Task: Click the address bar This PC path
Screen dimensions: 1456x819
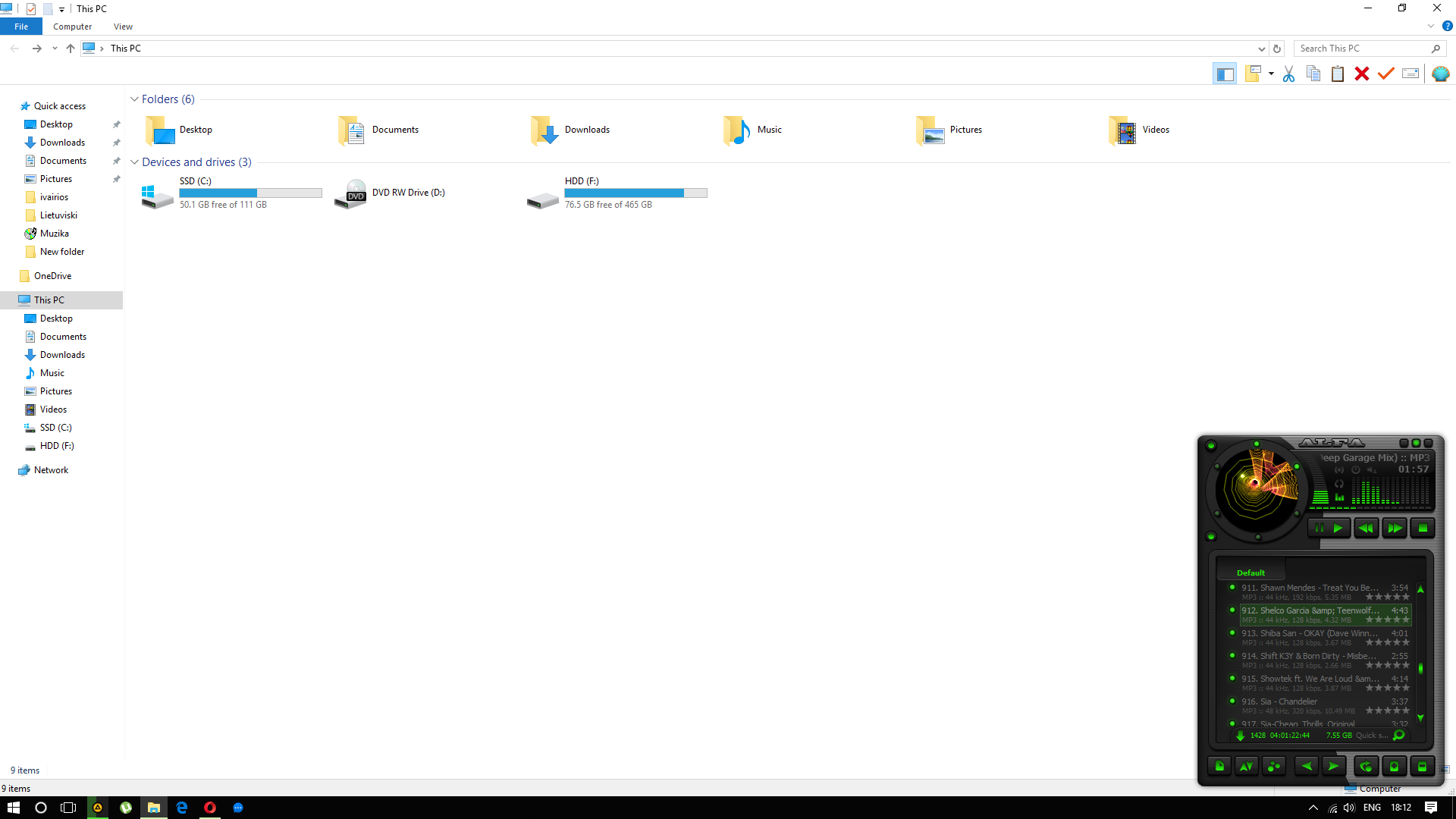Action: [x=125, y=48]
